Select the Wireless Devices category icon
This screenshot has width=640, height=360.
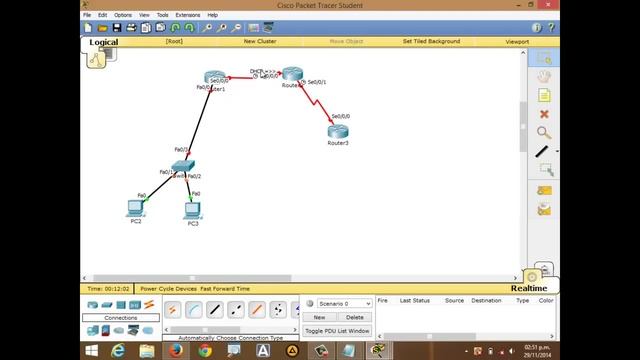tap(135, 305)
